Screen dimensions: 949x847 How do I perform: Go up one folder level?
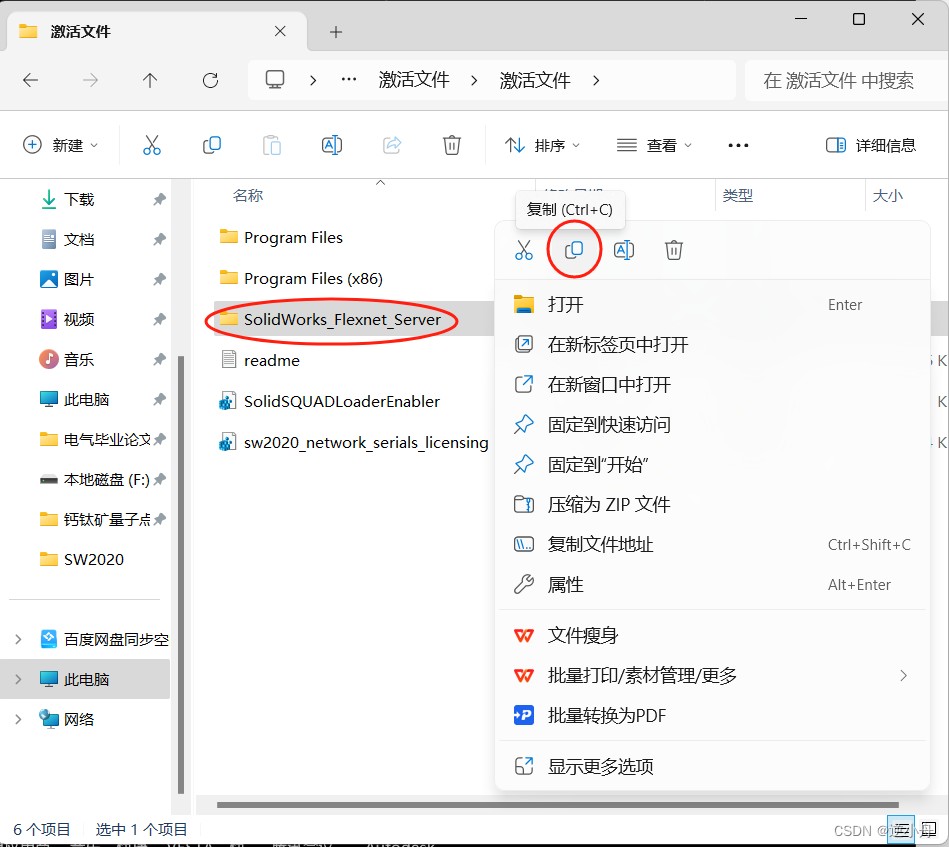click(150, 80)
